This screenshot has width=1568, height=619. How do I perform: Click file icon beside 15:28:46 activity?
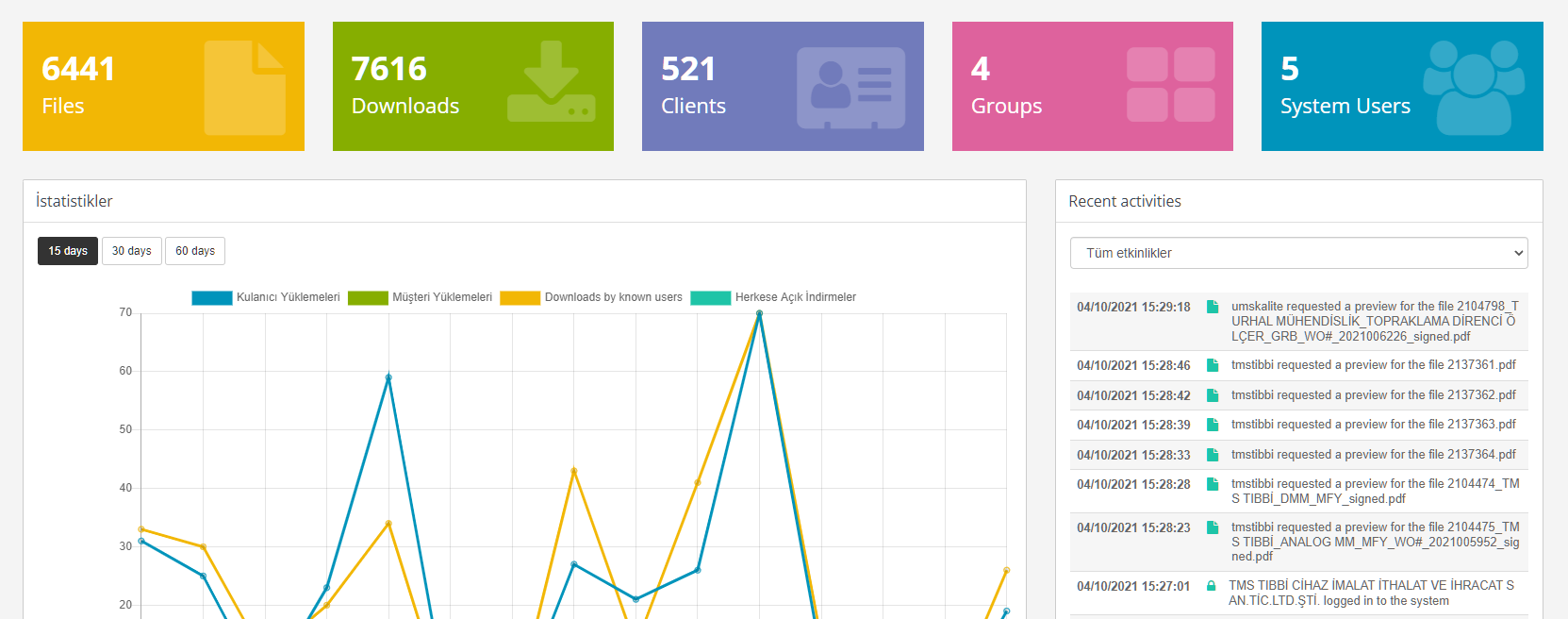[1213, 365]
